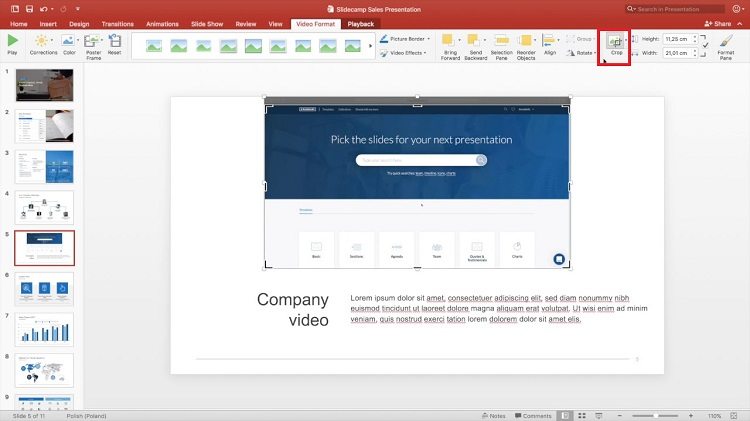
Task: Click the Polish (Poland) language indicator
Action: click(86, 416)
